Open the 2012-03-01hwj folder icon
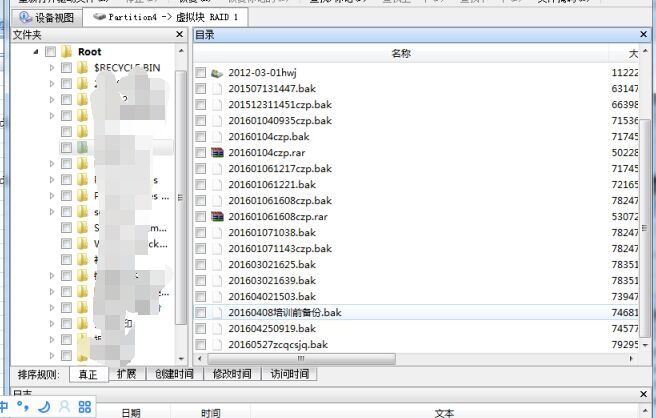 click(217, 73)
